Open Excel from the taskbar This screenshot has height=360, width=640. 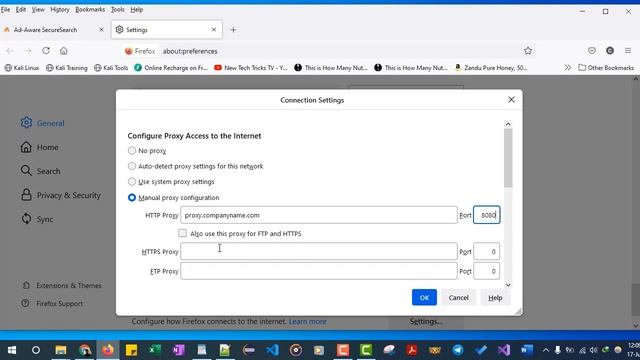point(155,350)
